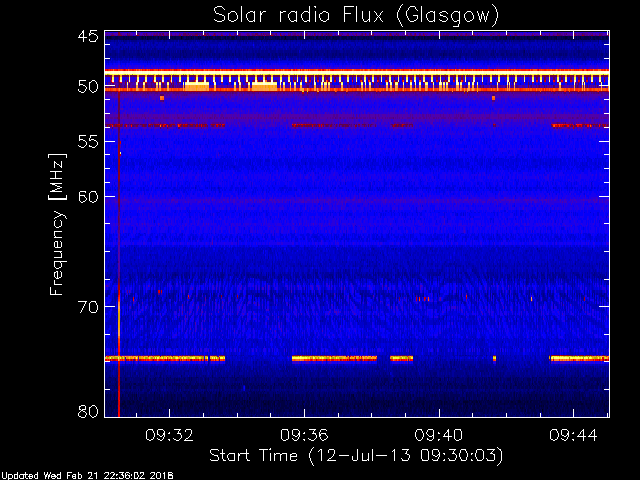Click the bright white emission band near 49 MHz

[357, 72]
